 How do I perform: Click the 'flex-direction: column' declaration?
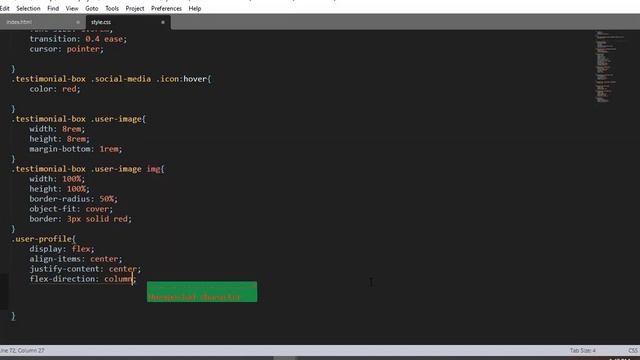click(x=82, y=279)
